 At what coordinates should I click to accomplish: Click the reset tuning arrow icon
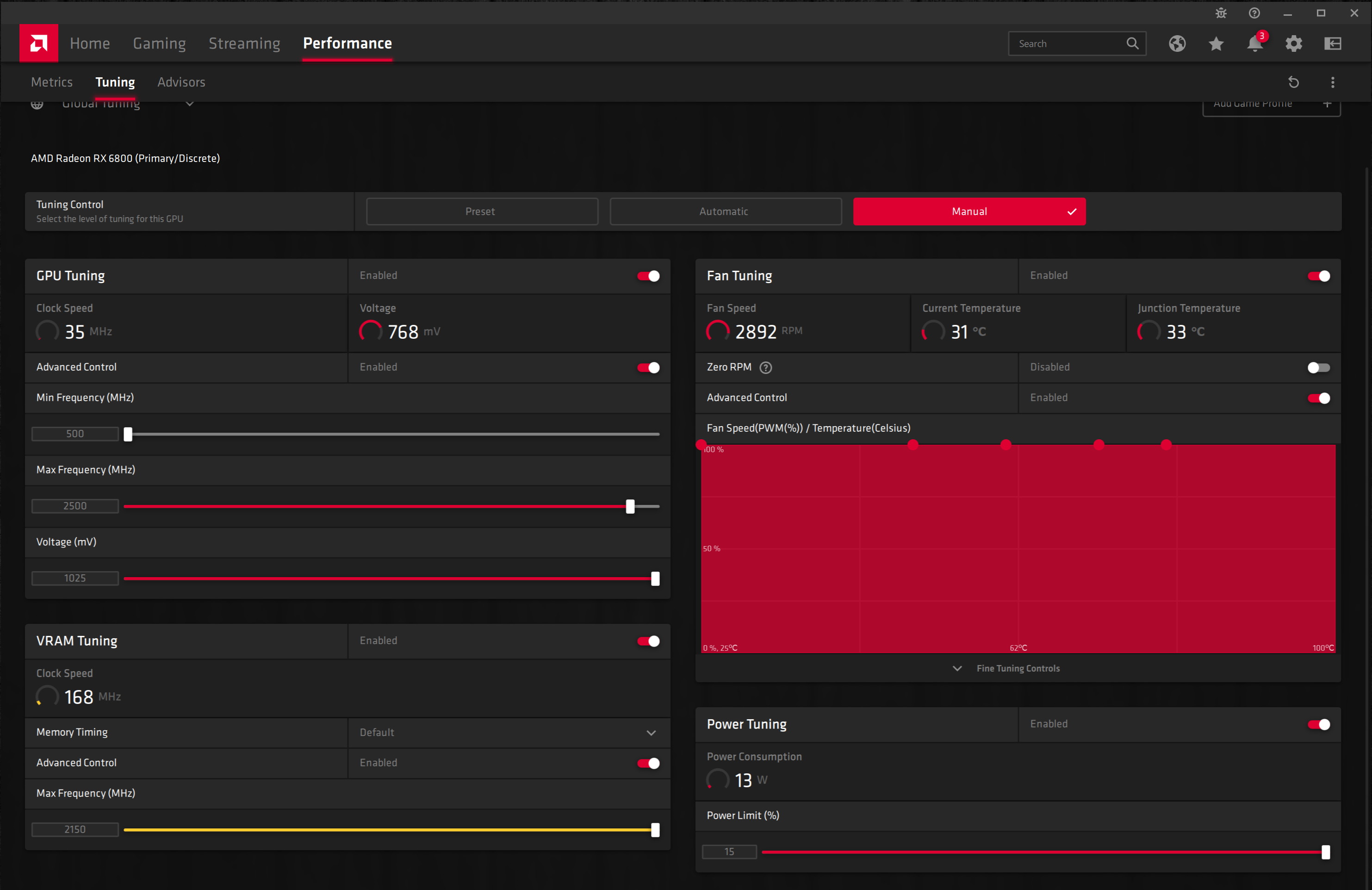1294,82
